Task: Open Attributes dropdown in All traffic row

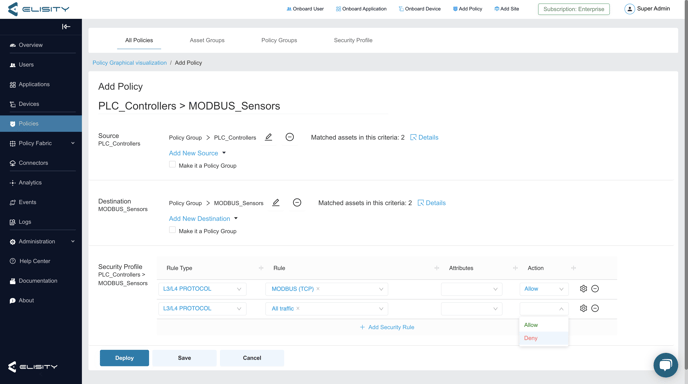Action: pyautogui.click(x=472, y=309)
